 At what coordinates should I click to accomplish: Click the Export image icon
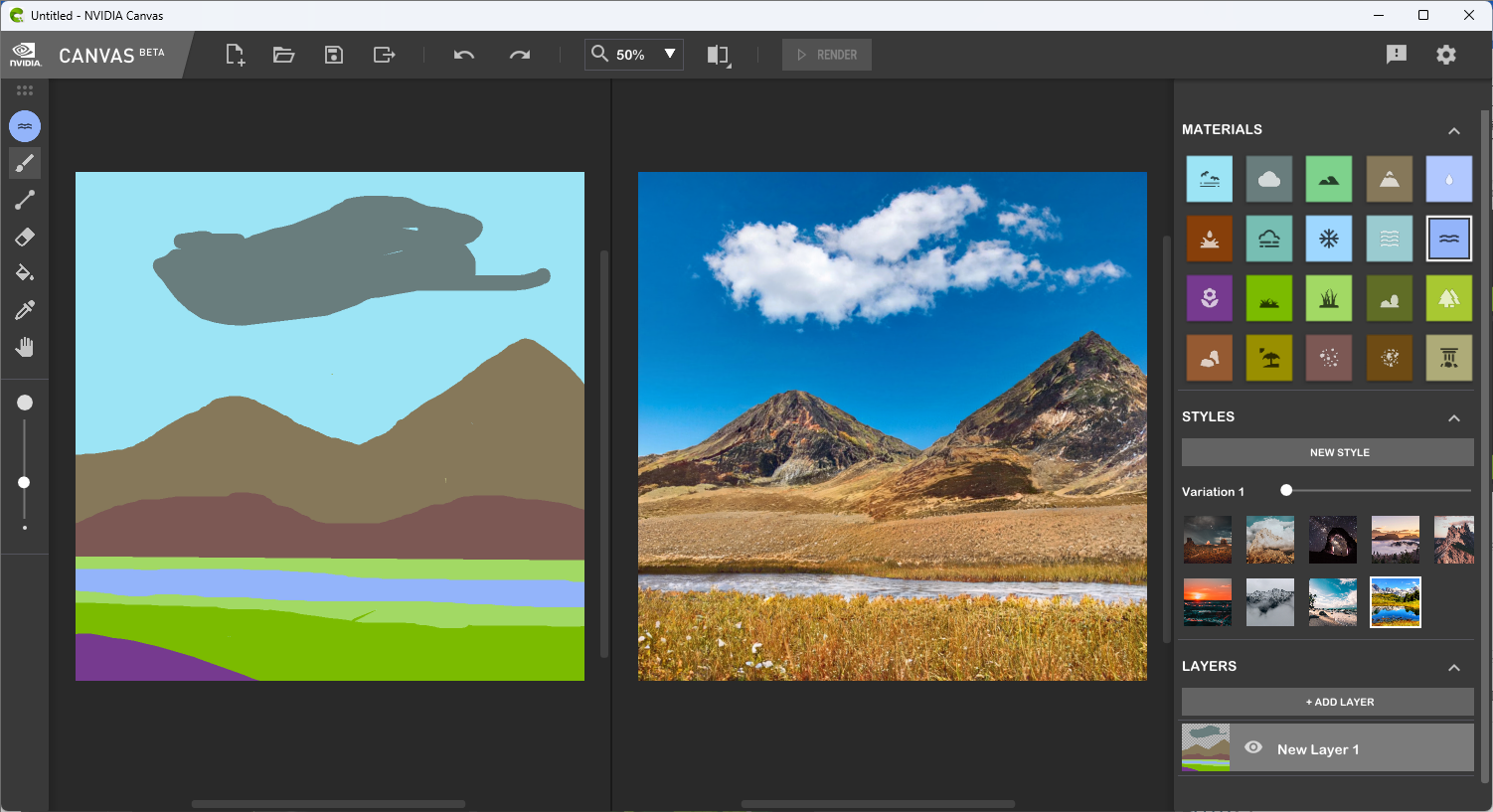(x=384, y=55)
